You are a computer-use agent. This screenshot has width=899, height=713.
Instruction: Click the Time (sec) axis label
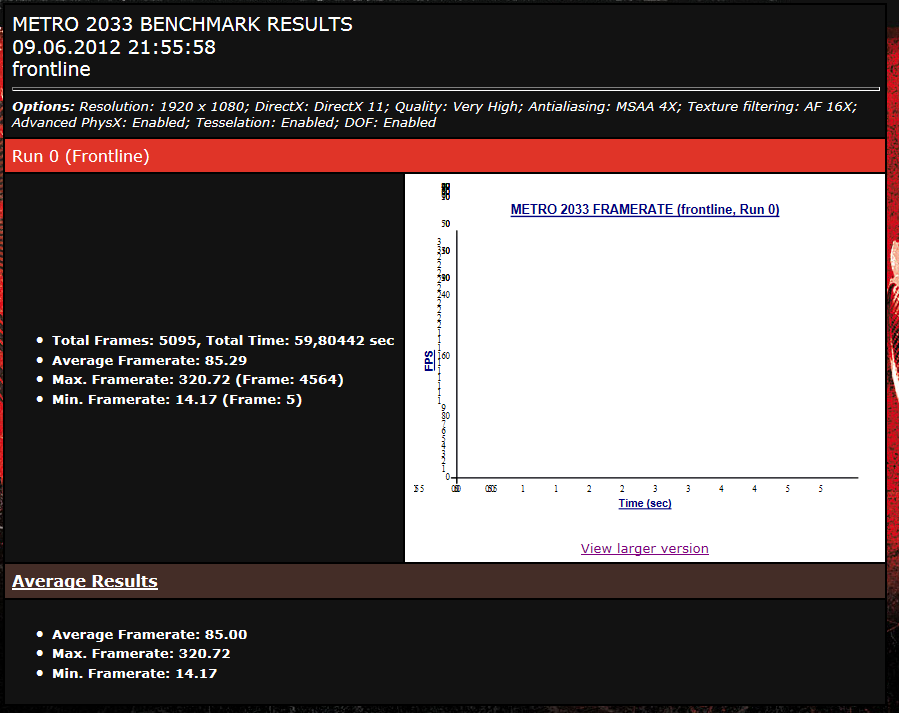(x=644, y=503)
